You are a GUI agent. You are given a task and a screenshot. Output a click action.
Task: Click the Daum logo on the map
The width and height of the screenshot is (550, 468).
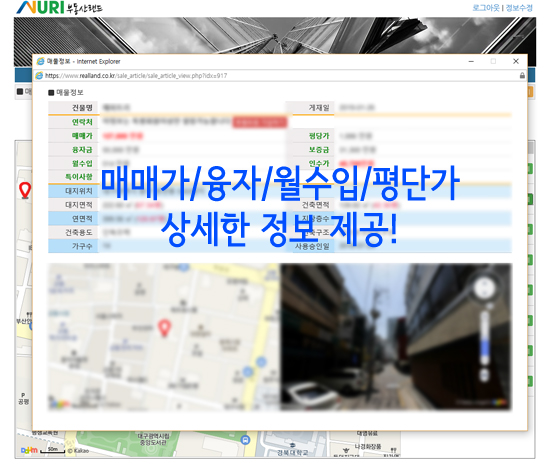tap(29, 450)
